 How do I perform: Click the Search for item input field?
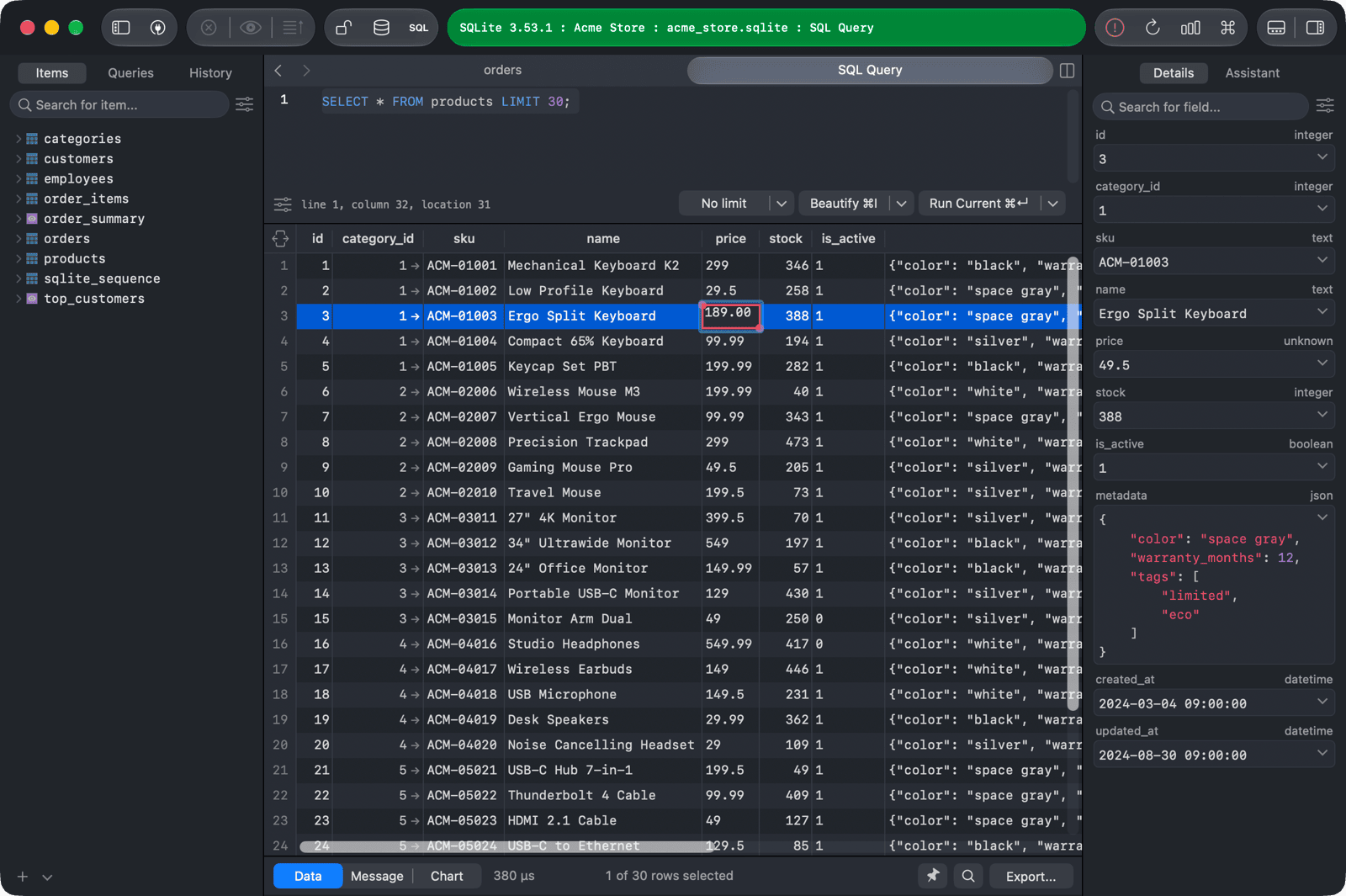click(x=119, y=104)
